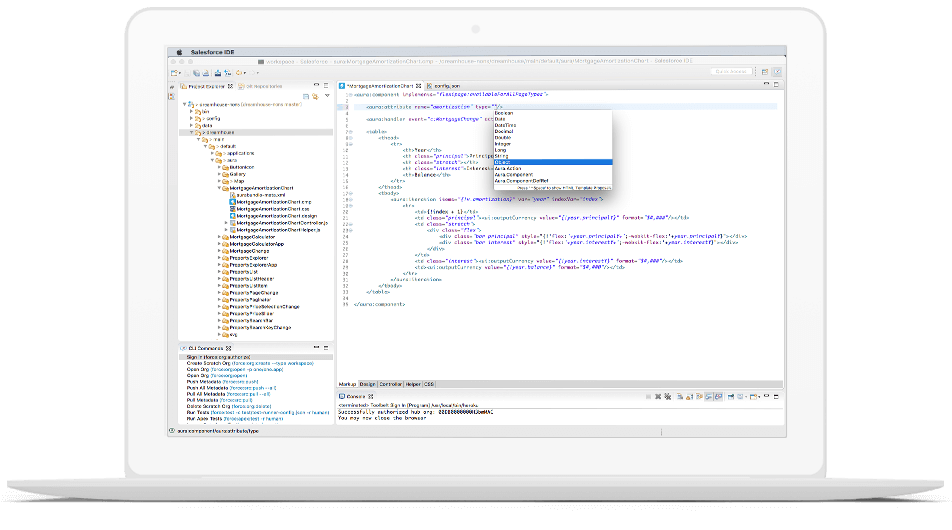Collapse the MortgageAmortizationChart folder

[219, 188]
